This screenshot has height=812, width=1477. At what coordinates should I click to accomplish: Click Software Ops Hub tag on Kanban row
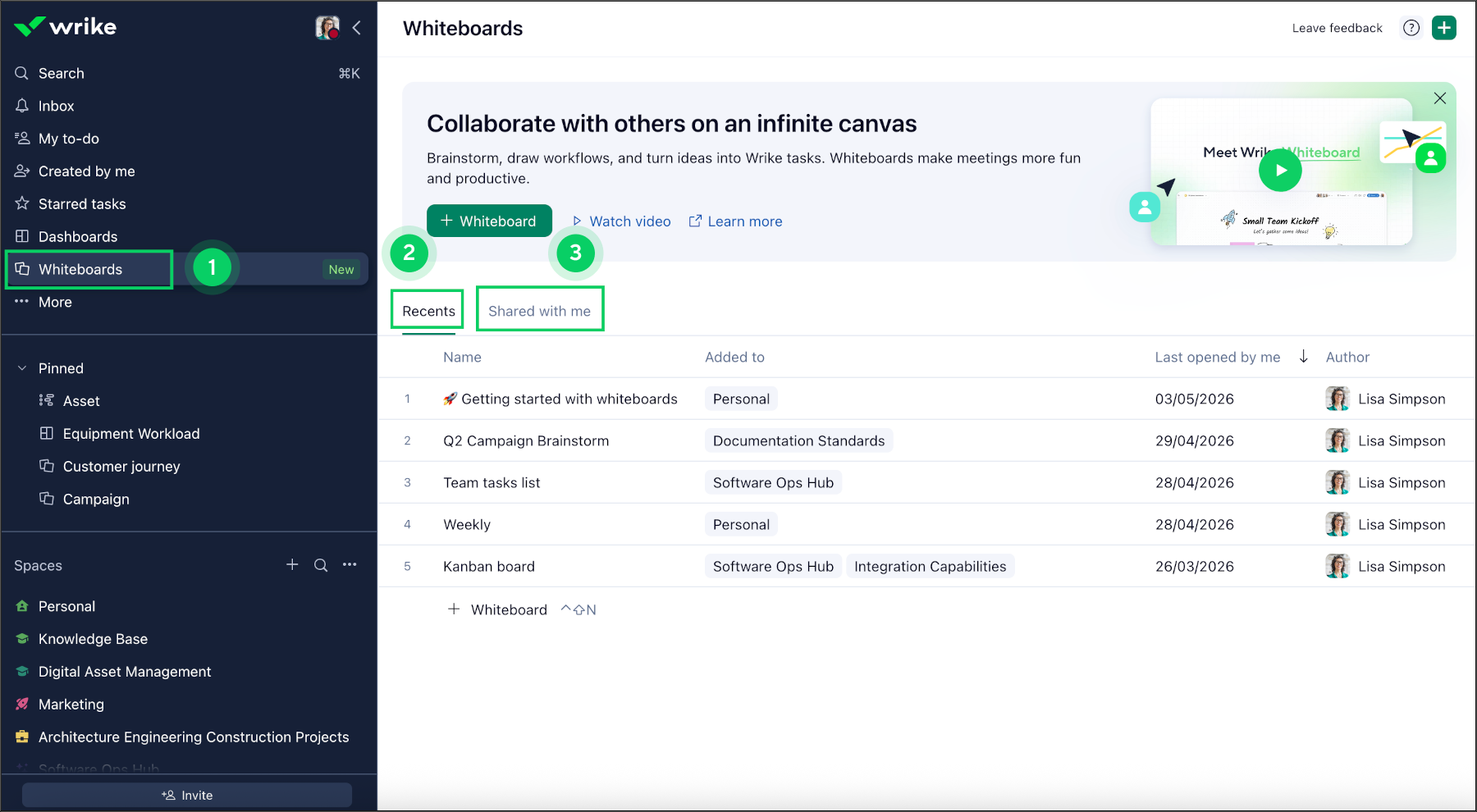(x=773, y=566)
